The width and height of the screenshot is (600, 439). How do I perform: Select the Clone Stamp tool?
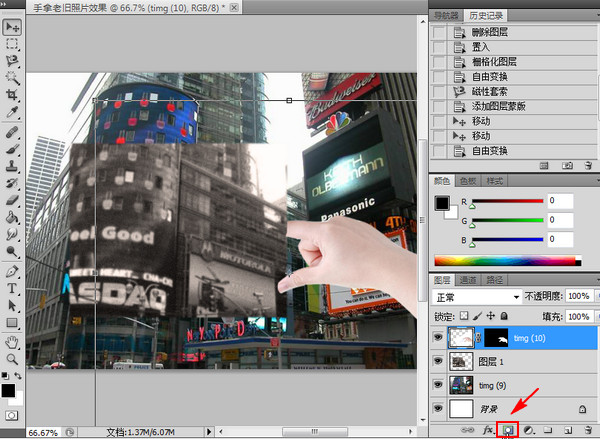[x=12, y=166]
